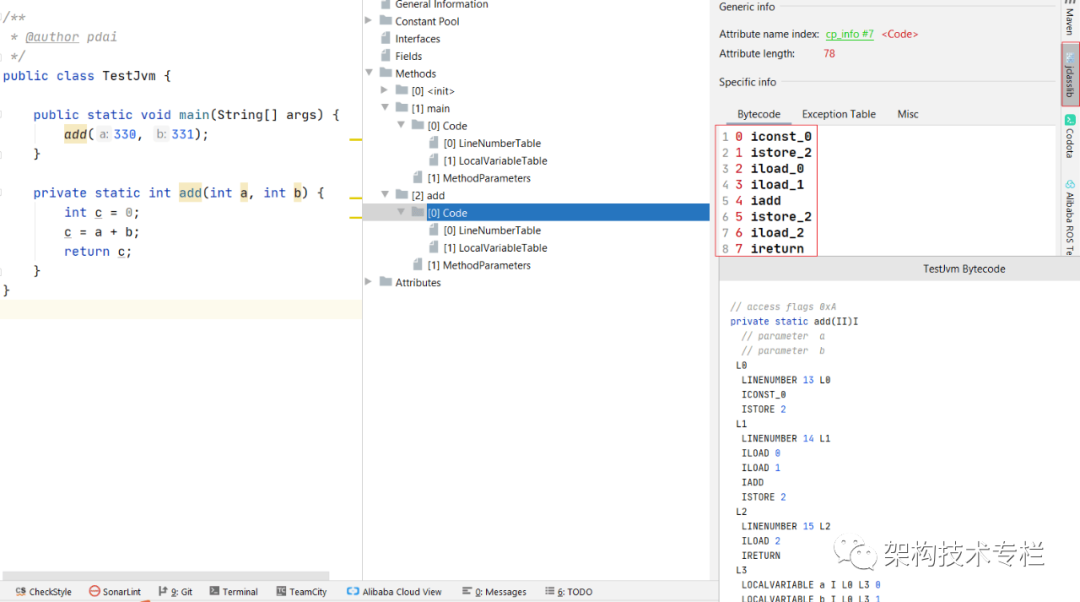Image resolution: width=1080 pixels, height=602 pixels.
Task: Open the 0: Messages tool window
Action: tap(495, 592)
